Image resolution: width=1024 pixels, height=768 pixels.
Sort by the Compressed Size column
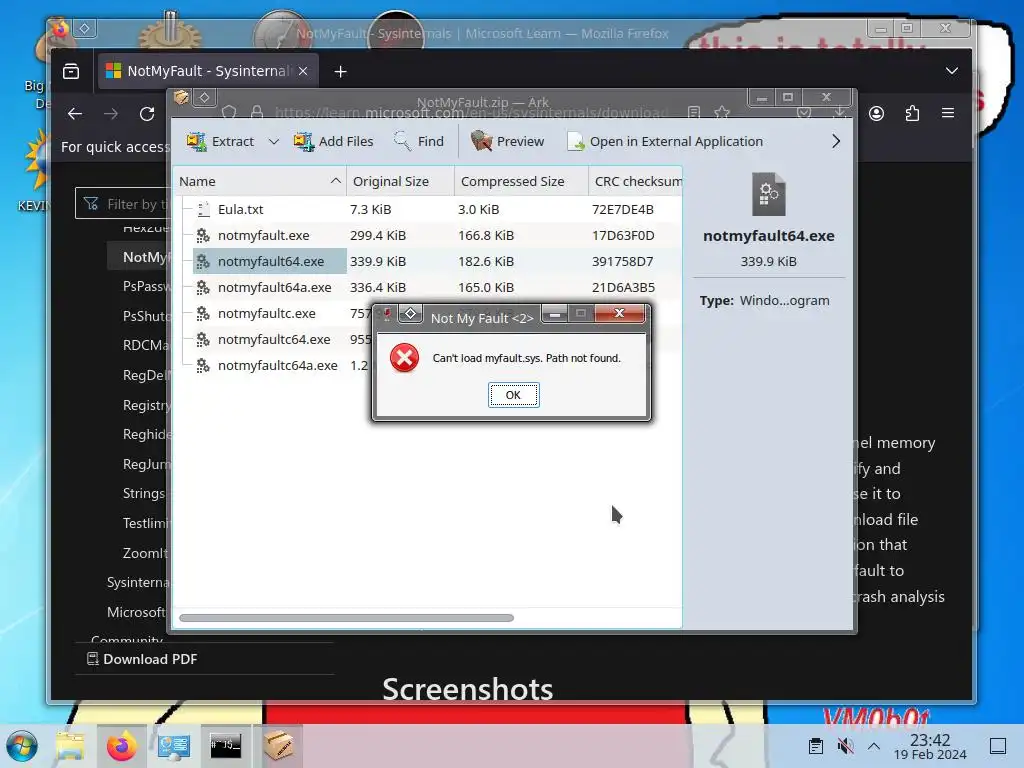point(521,182)
